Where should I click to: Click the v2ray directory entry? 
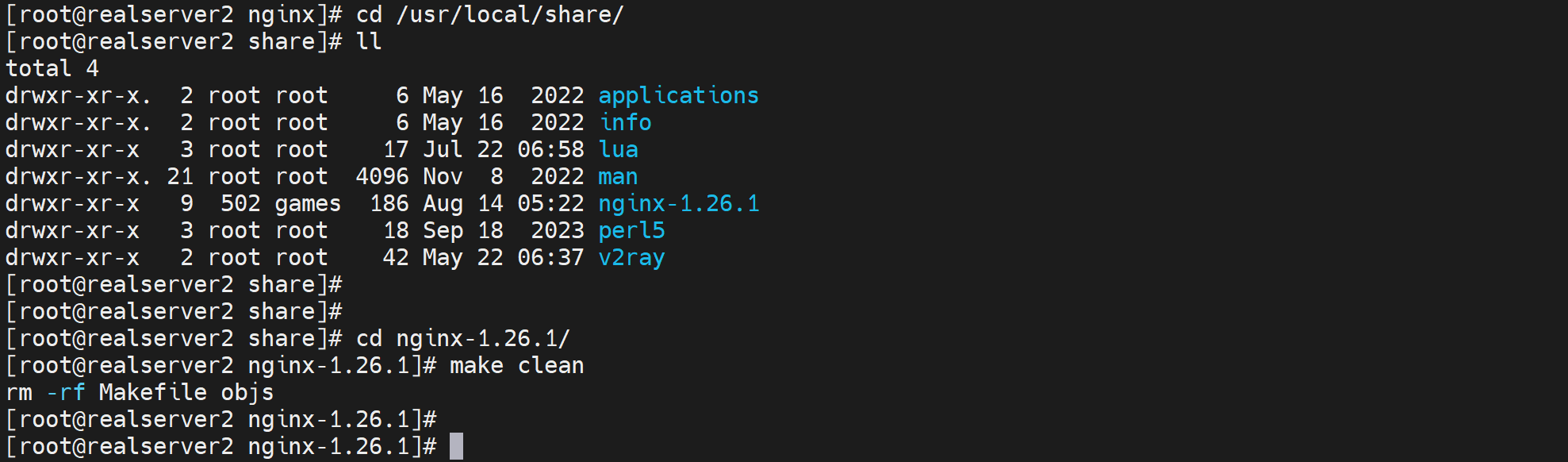[x=631, y=258]
